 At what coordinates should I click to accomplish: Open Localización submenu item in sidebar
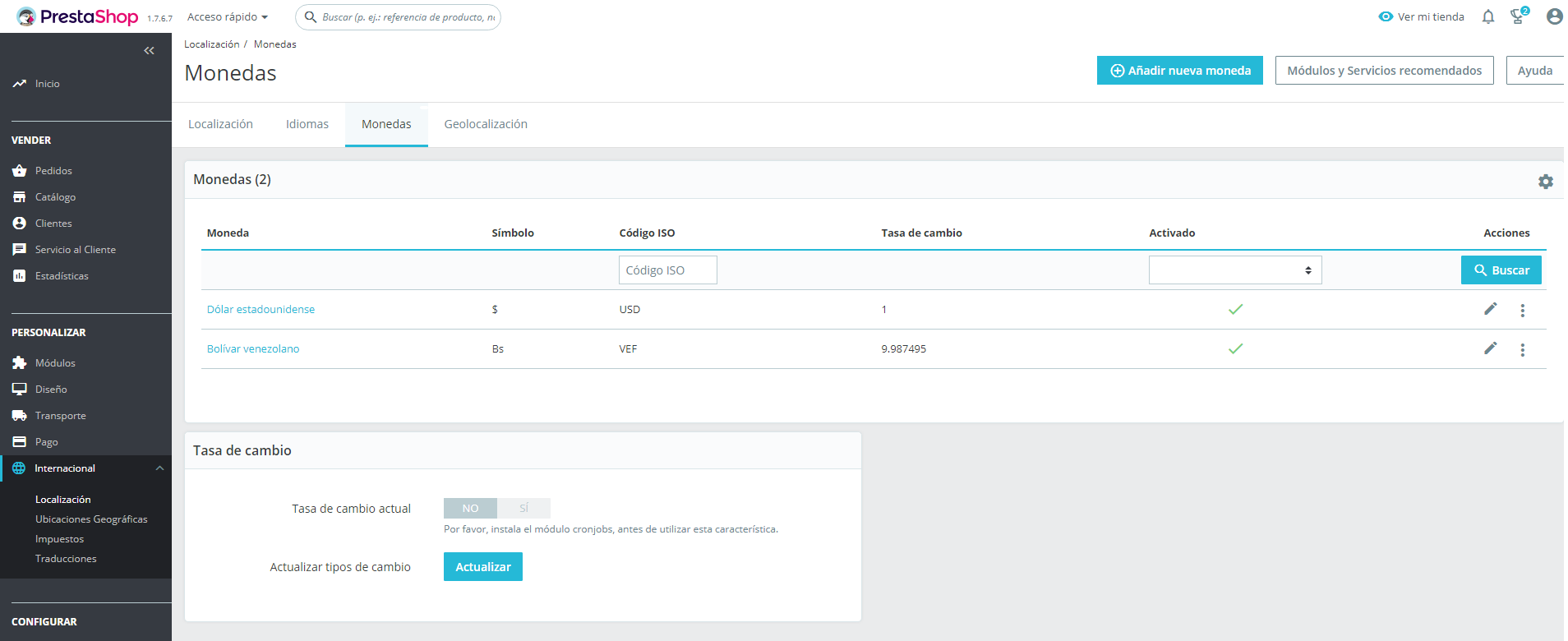[x=63, y=500]
